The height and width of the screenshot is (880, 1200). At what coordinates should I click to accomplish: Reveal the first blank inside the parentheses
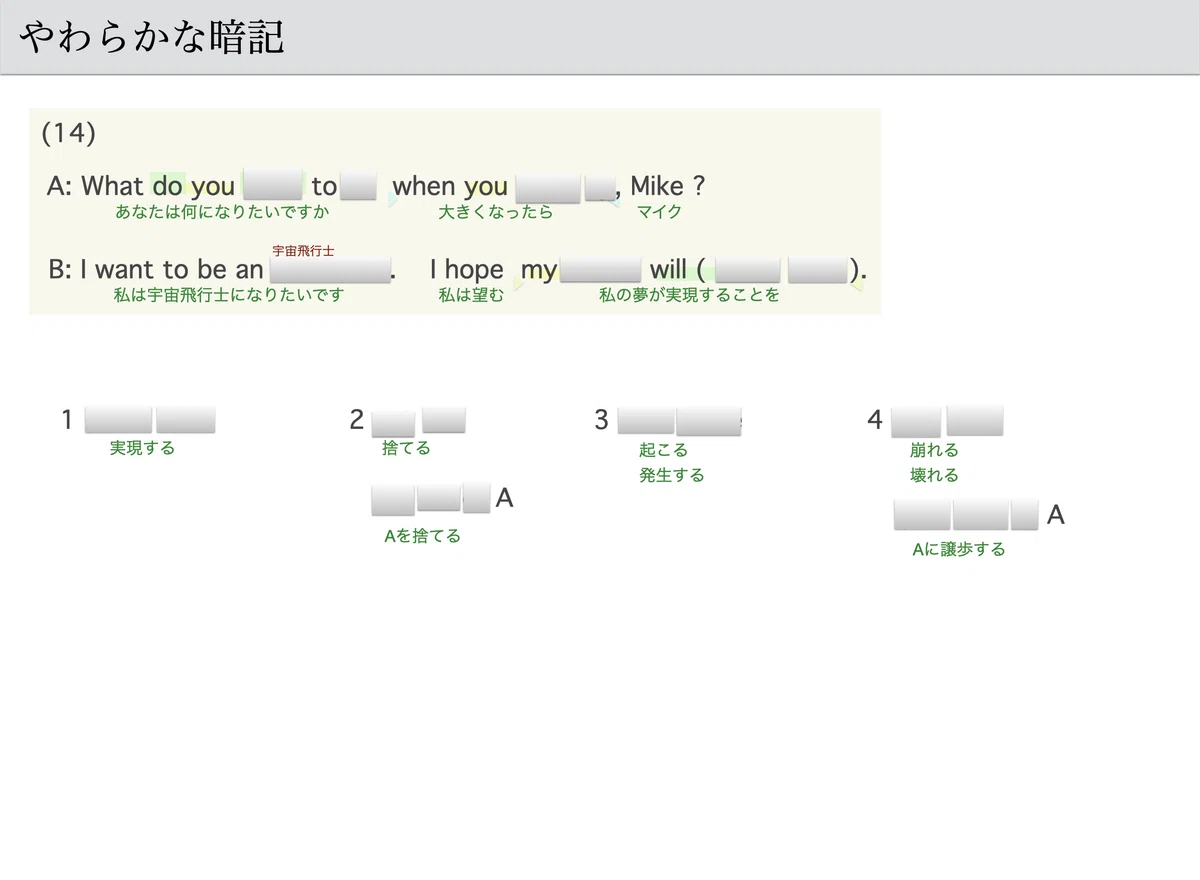tap(748, 270)
